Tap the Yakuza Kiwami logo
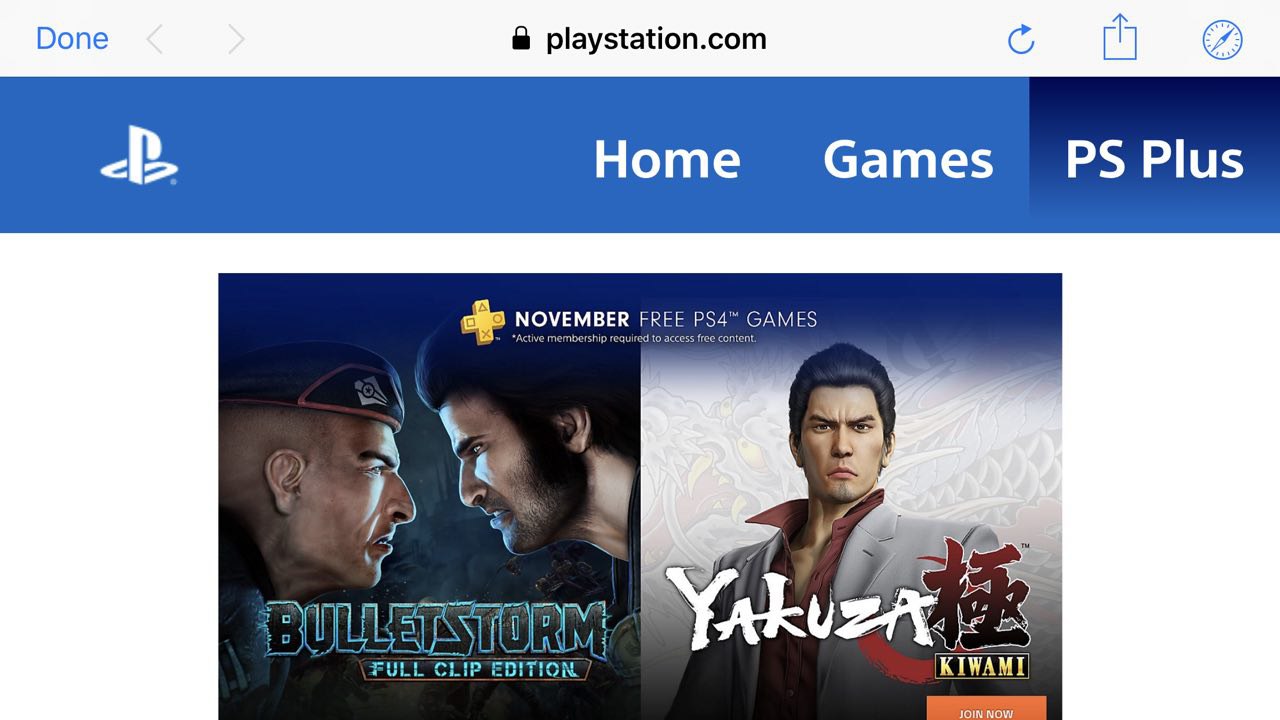This screenshot has width=1280, height=720. [x=850, y=610]
